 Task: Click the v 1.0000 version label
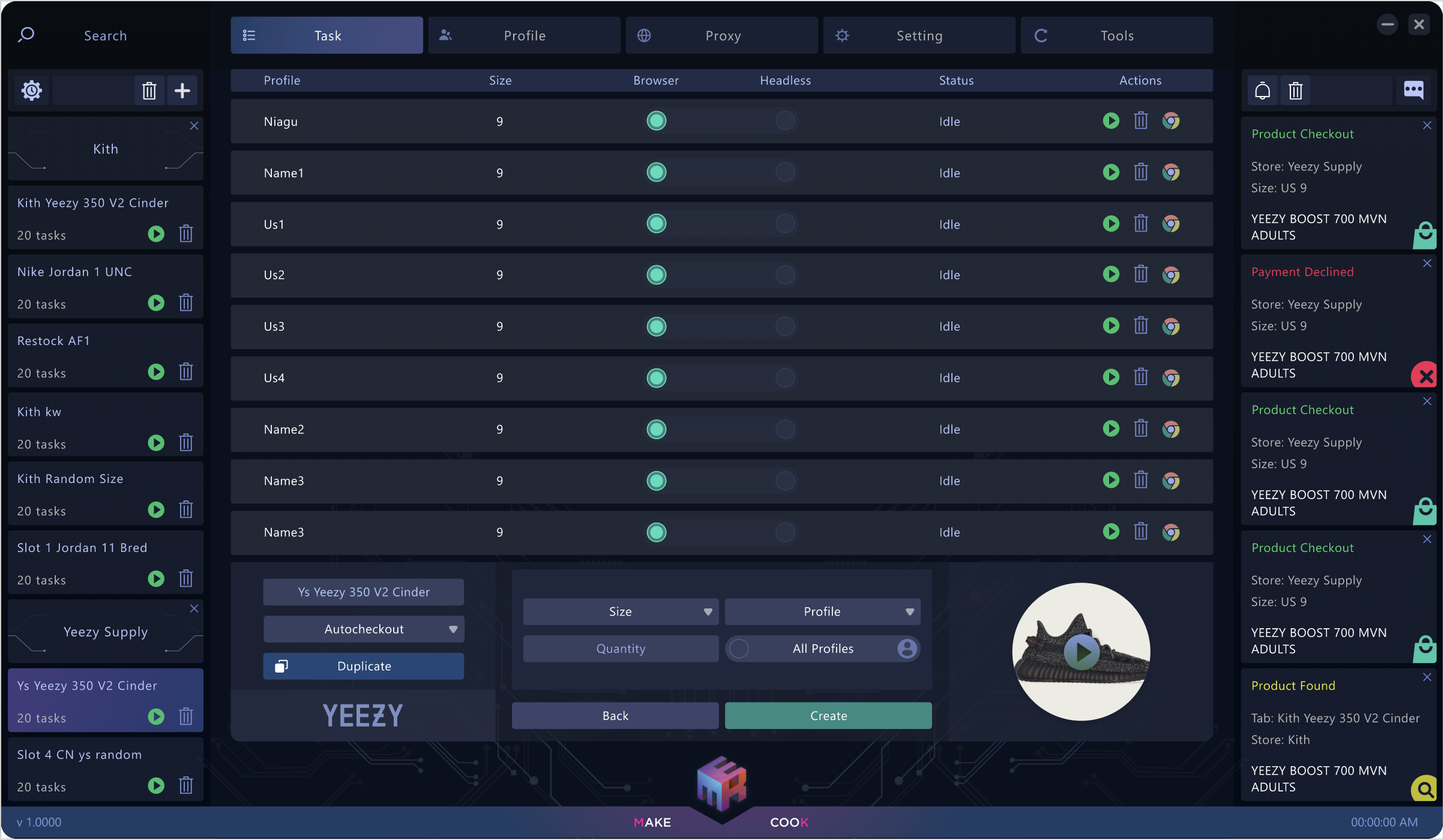(x=39, y=822)
